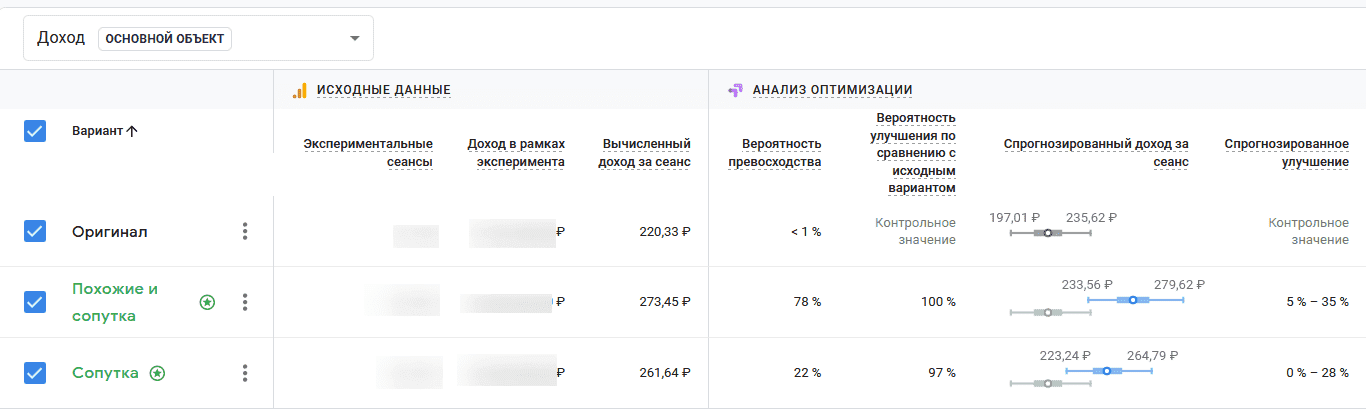
Task: Open the three-dot menu for Похожие и сопутка
Action: tap(245, 302)
